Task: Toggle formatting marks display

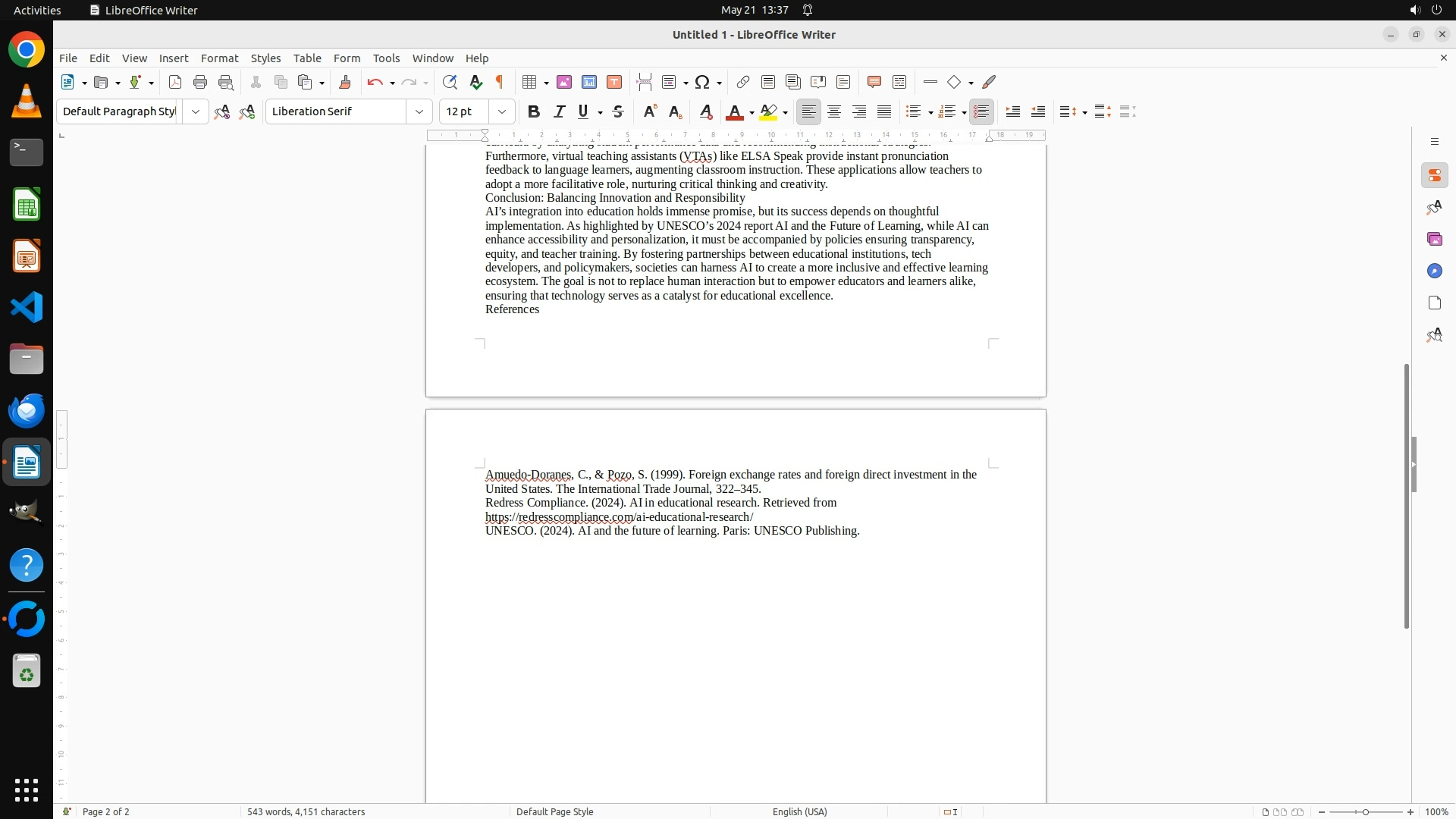Action: pos(500,82)
